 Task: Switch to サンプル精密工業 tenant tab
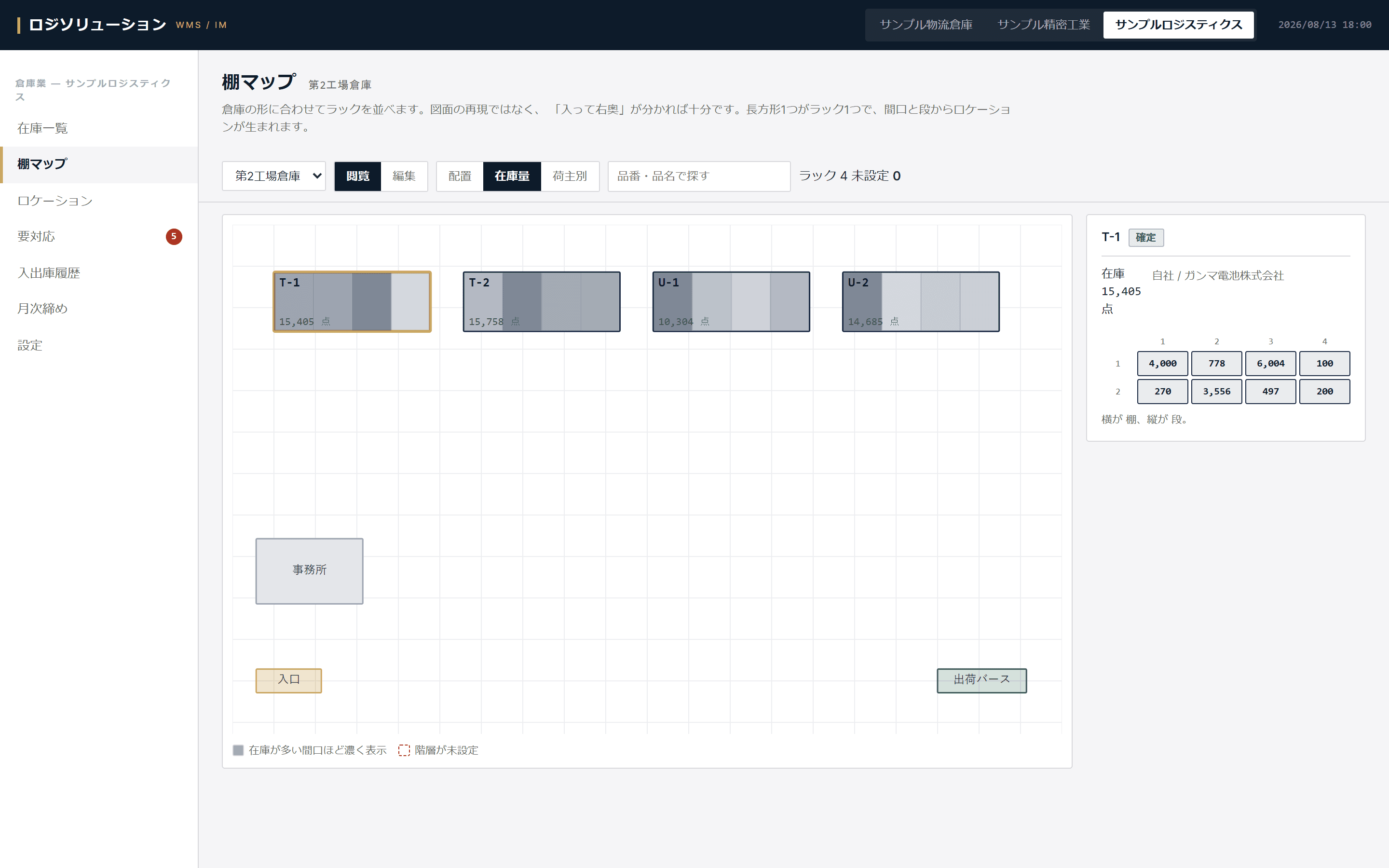pyautogui.click(x=1044, y=25)
